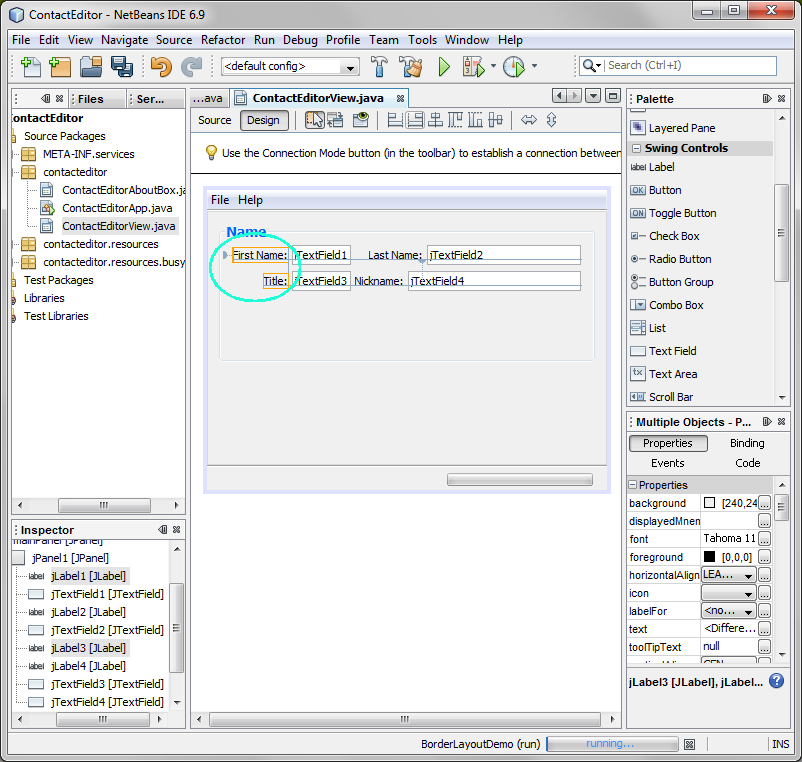Image resolution: width=802 pixels, height=762 pixels.
Task: Show the opened documents list dropdown
Action: pyautogui.click(x=593, y=96)
